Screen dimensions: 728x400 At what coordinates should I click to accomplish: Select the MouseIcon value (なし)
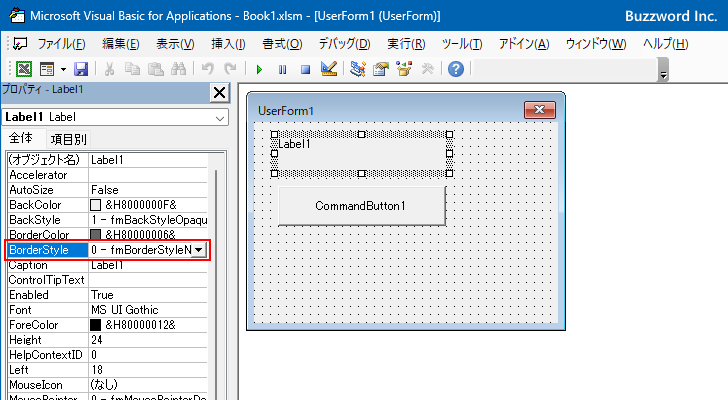pos(148,385)
